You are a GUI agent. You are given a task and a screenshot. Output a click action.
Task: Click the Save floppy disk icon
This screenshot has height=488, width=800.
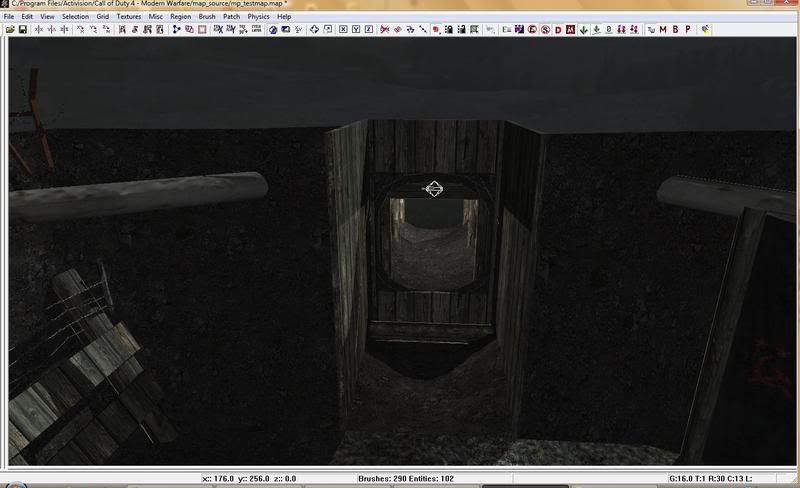(22, 30)
